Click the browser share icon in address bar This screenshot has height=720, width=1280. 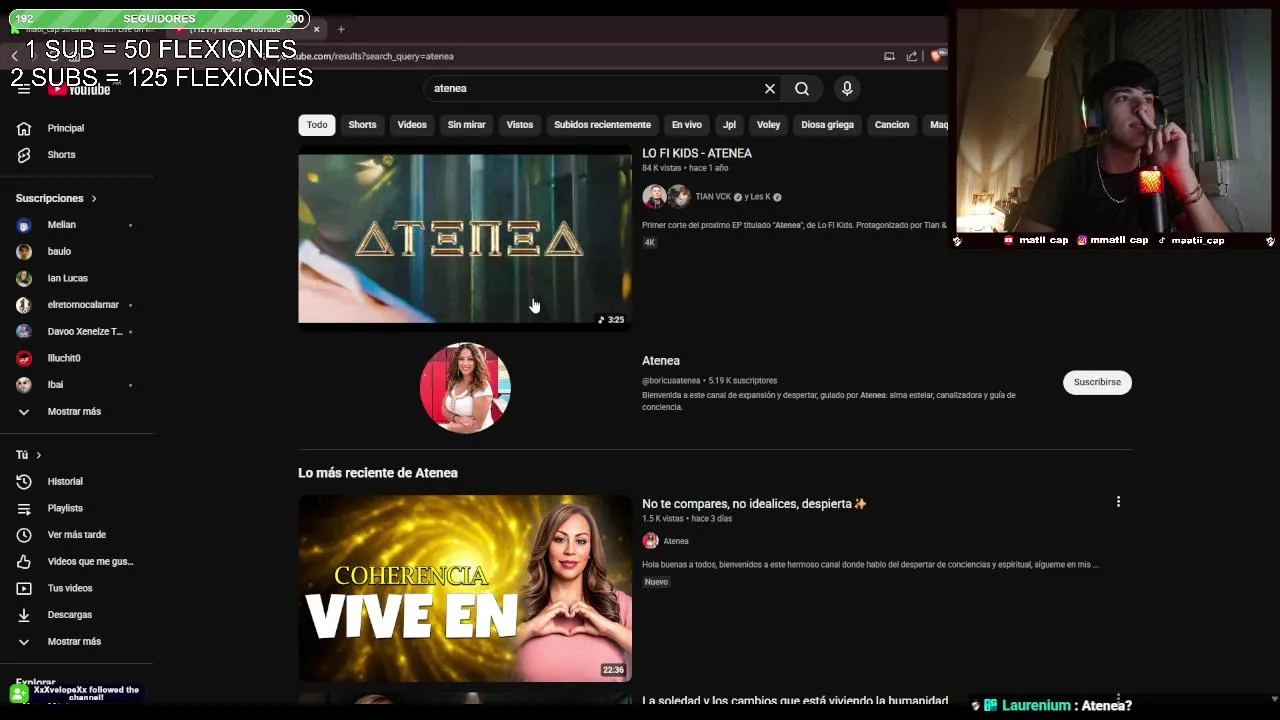click(912, 56)
